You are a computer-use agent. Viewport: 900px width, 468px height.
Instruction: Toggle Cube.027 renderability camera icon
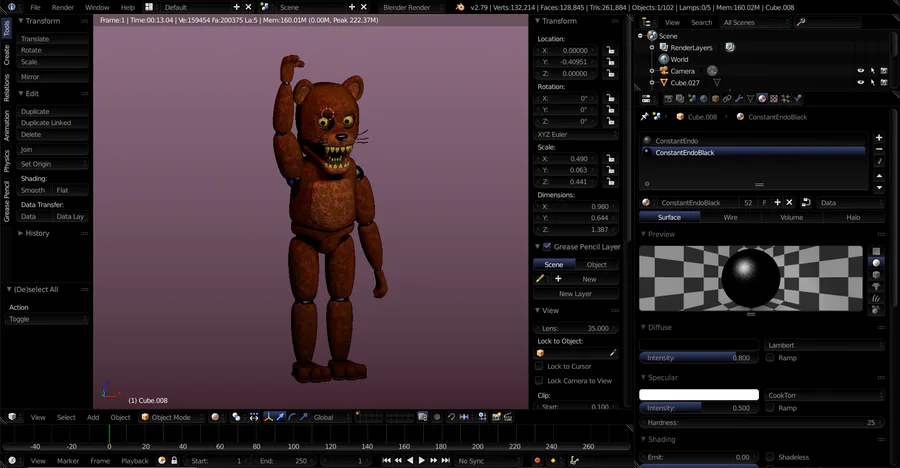click(x=884, y=83)
